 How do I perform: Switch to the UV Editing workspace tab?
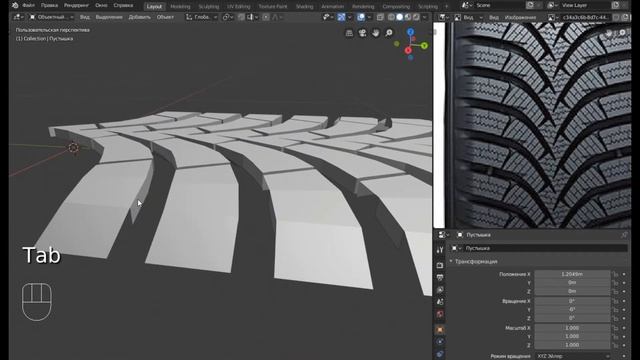click(x=239, y=7)
